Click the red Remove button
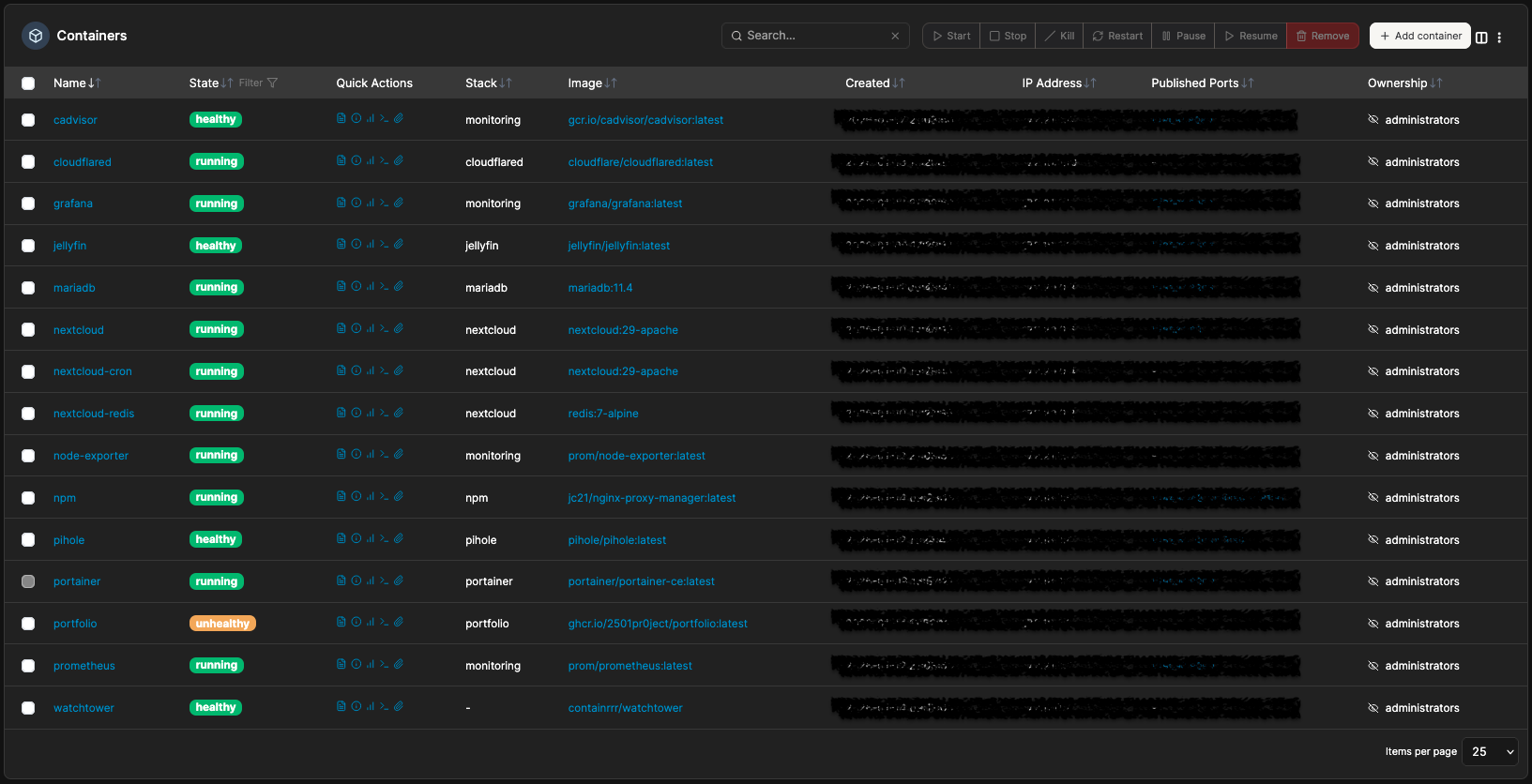 (1323, 36)
